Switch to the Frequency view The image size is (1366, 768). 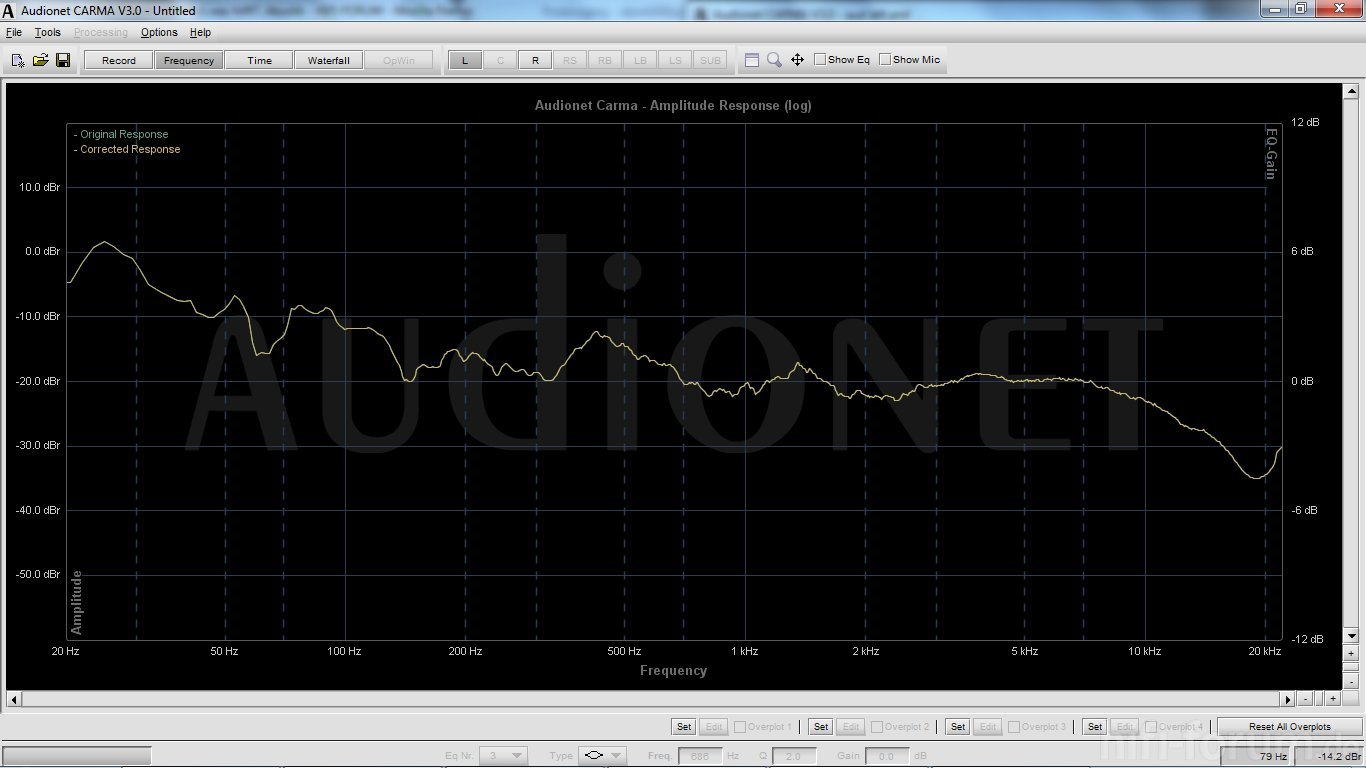(x=189, y=60)
